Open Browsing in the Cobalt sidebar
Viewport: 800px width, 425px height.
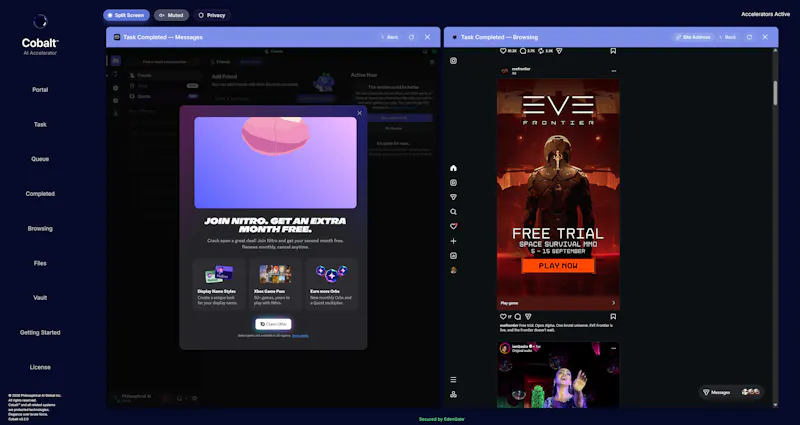click(40, 229)
